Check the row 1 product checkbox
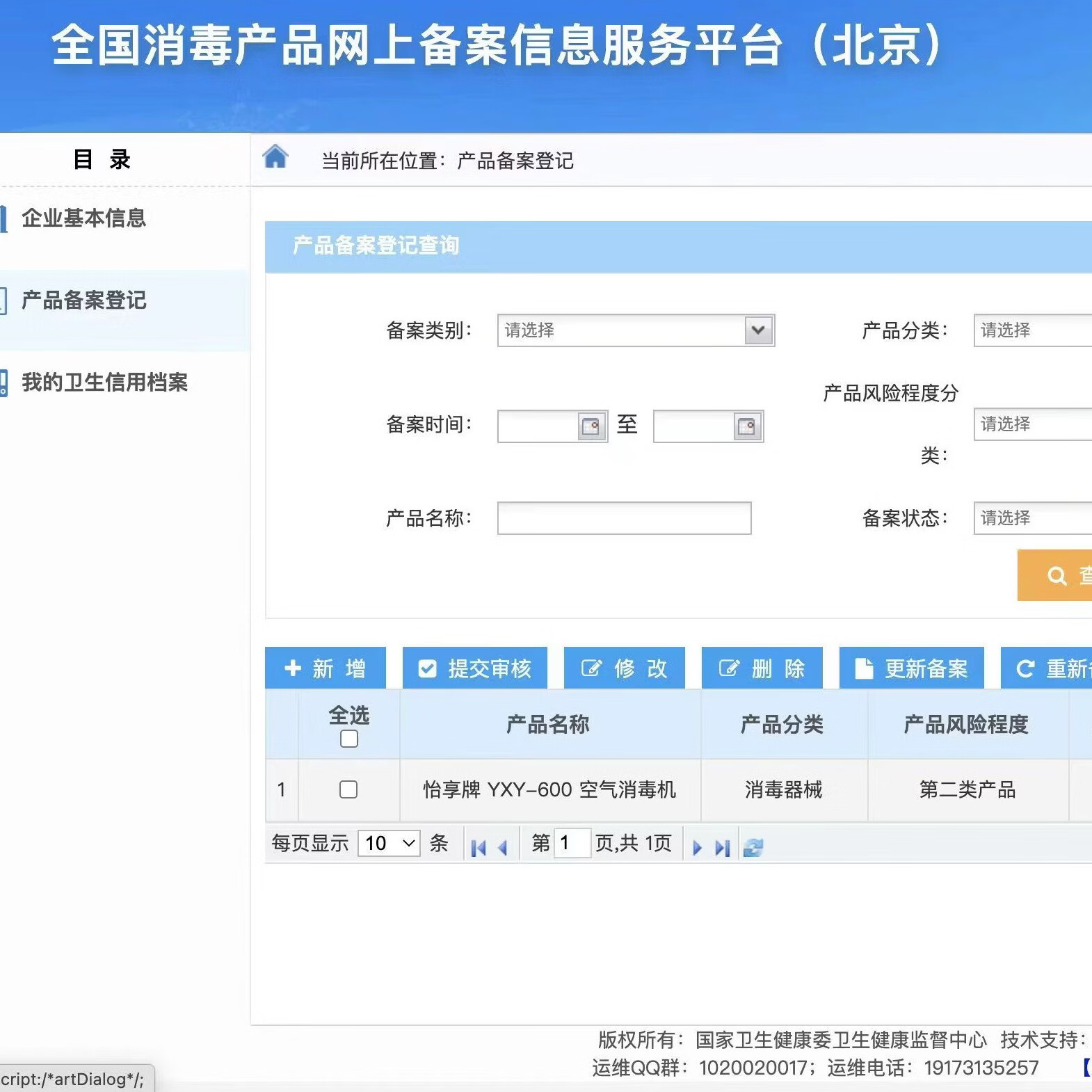 click(x=348, y=789)
